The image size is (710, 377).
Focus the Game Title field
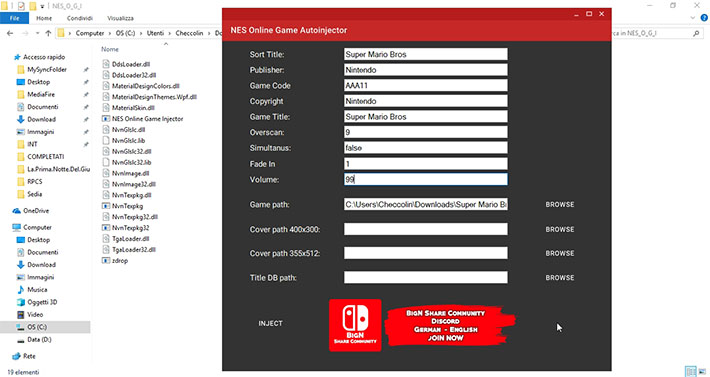click(x=426, y=117)
